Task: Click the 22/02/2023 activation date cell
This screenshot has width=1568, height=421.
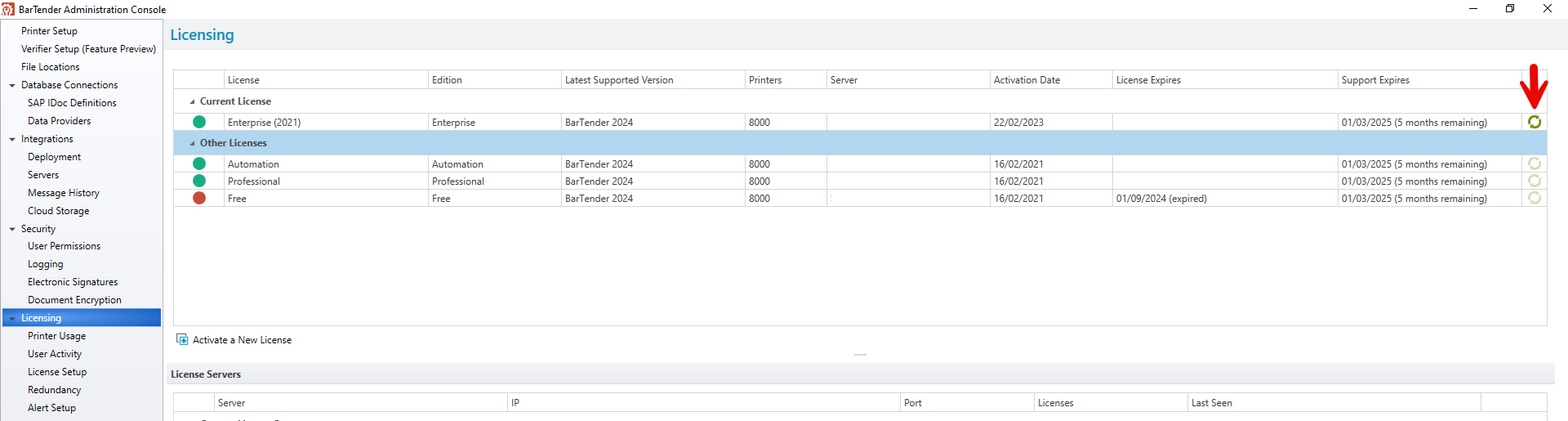Action: pyautogui.click(x=1051, y=123)
